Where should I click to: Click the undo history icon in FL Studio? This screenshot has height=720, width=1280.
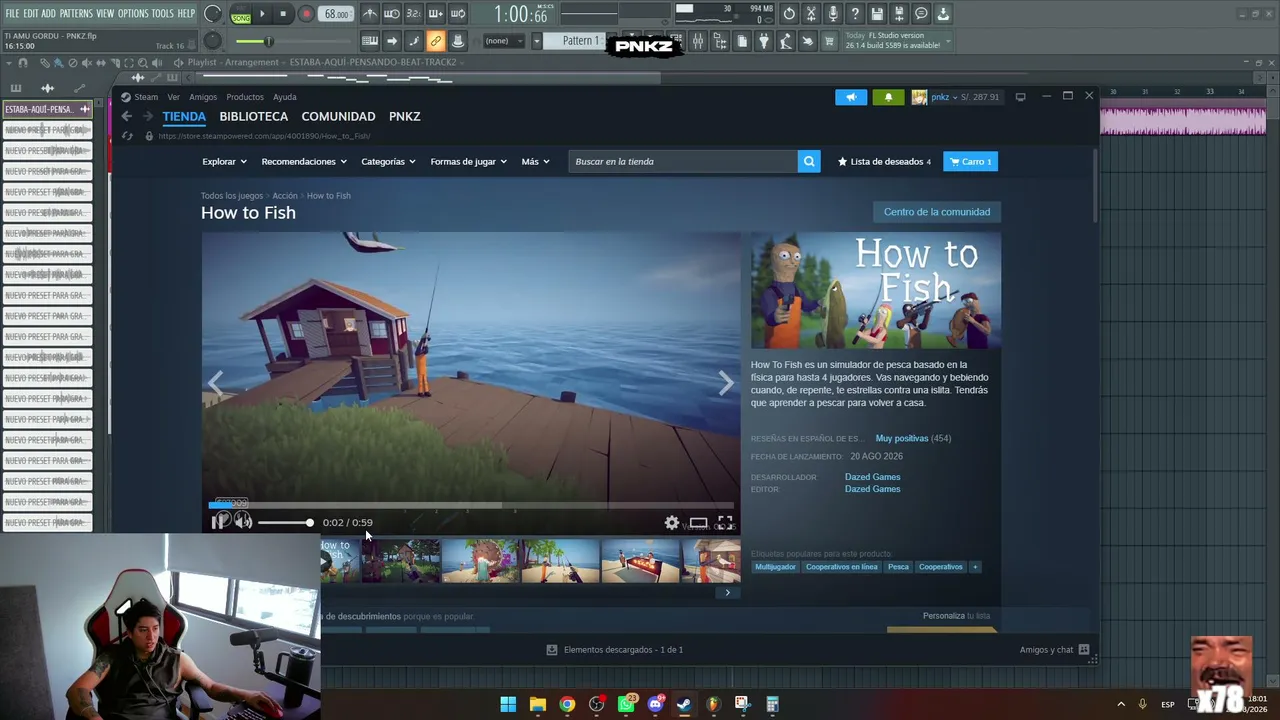789,14
